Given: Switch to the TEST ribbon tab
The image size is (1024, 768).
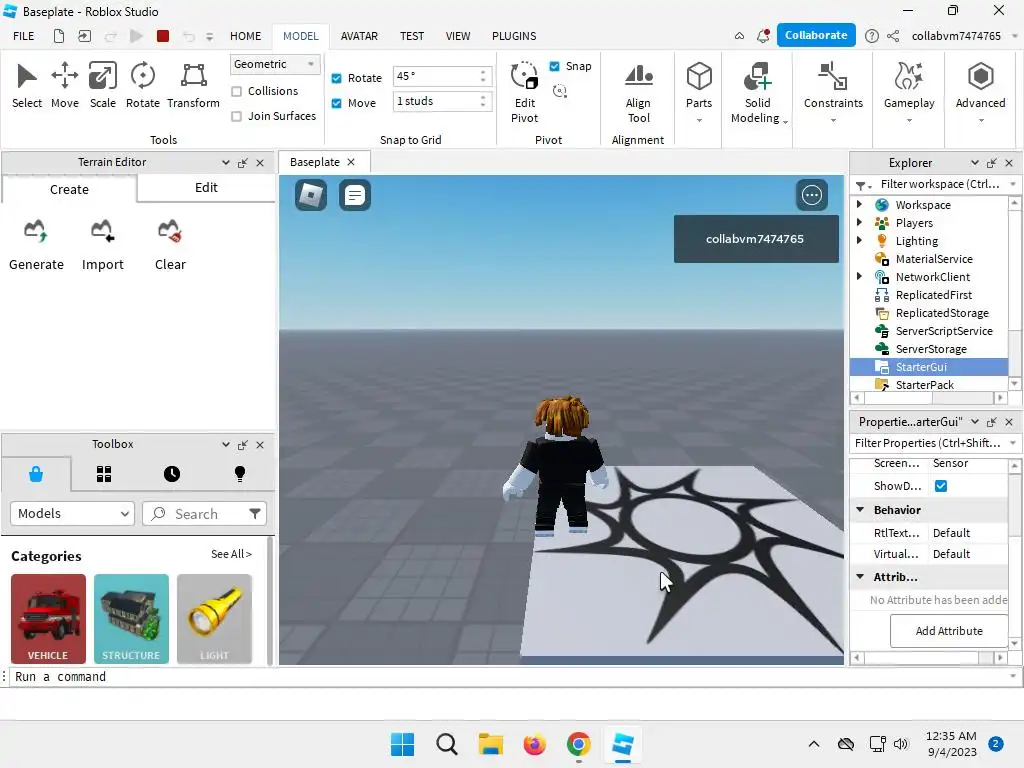Looking at the screenshot, I should click(x=411, y=36).
